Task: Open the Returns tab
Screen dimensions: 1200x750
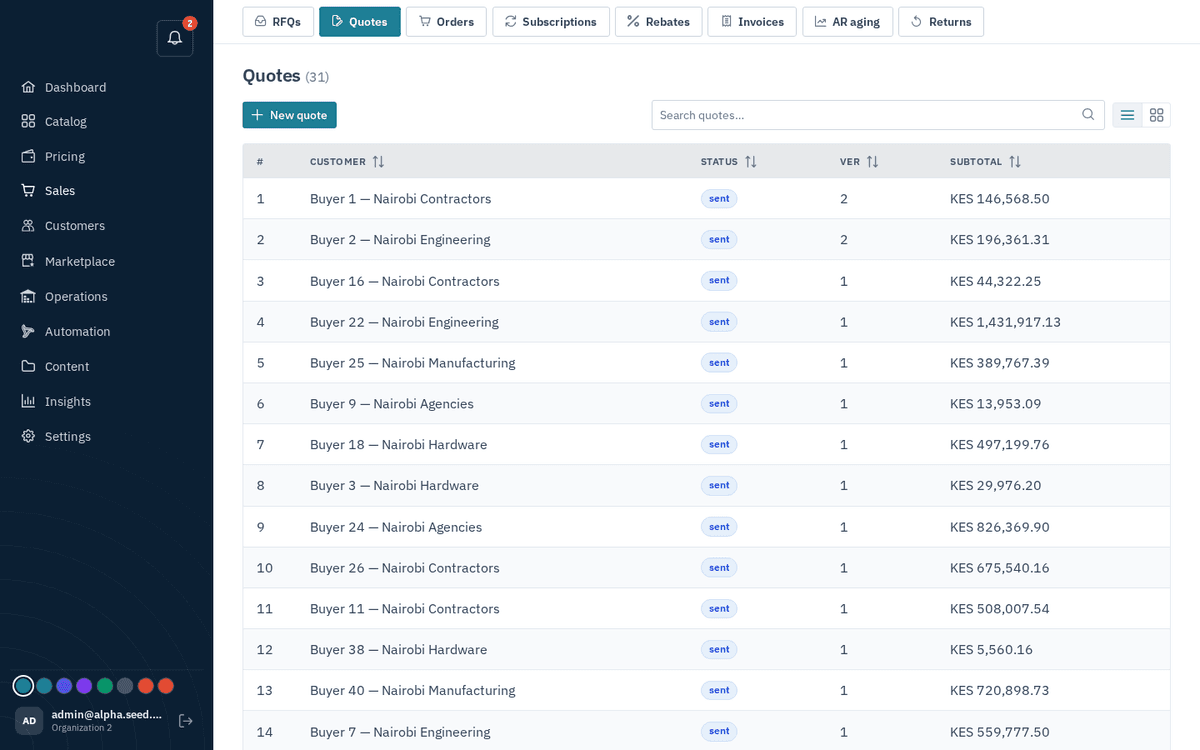Action: 941,22
